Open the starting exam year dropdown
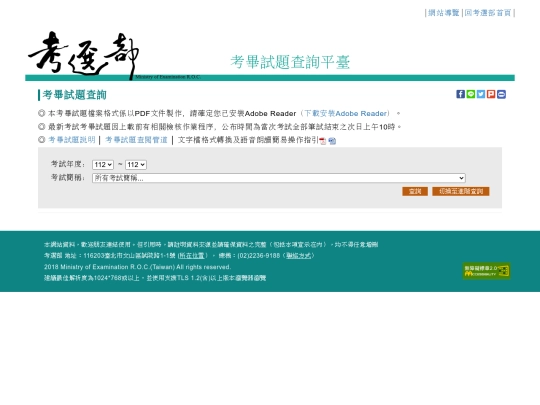The width and height of the screenshot is (540, 405). click(x=103, y=165)
